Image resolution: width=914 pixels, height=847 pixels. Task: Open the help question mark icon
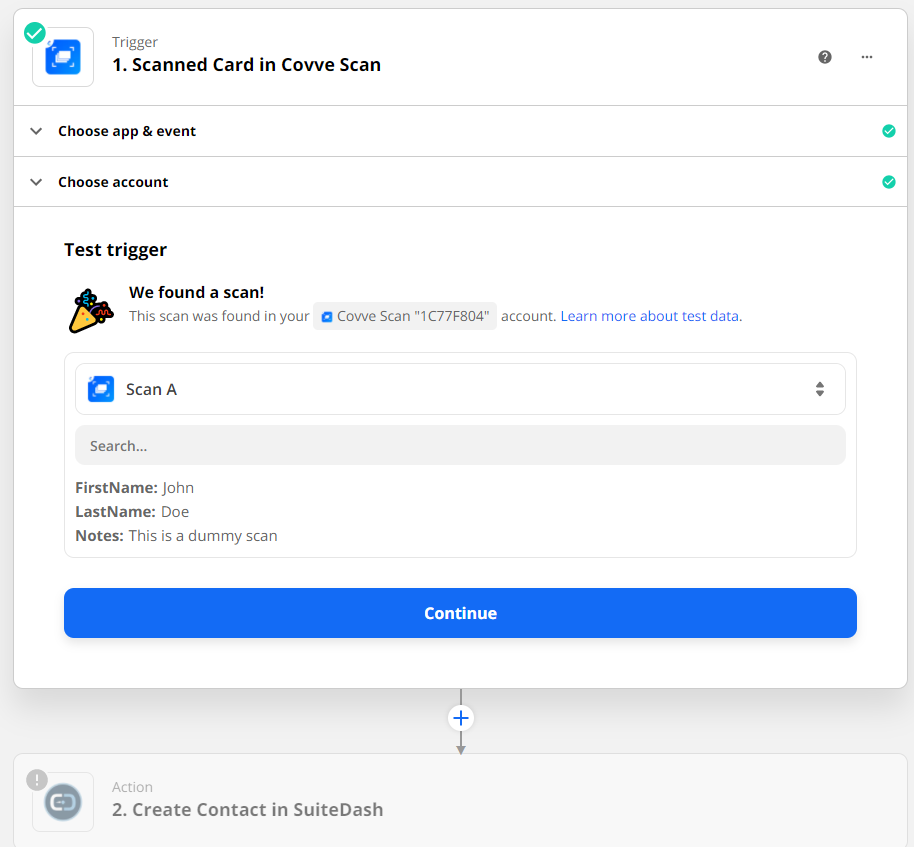tap(825, 57)
